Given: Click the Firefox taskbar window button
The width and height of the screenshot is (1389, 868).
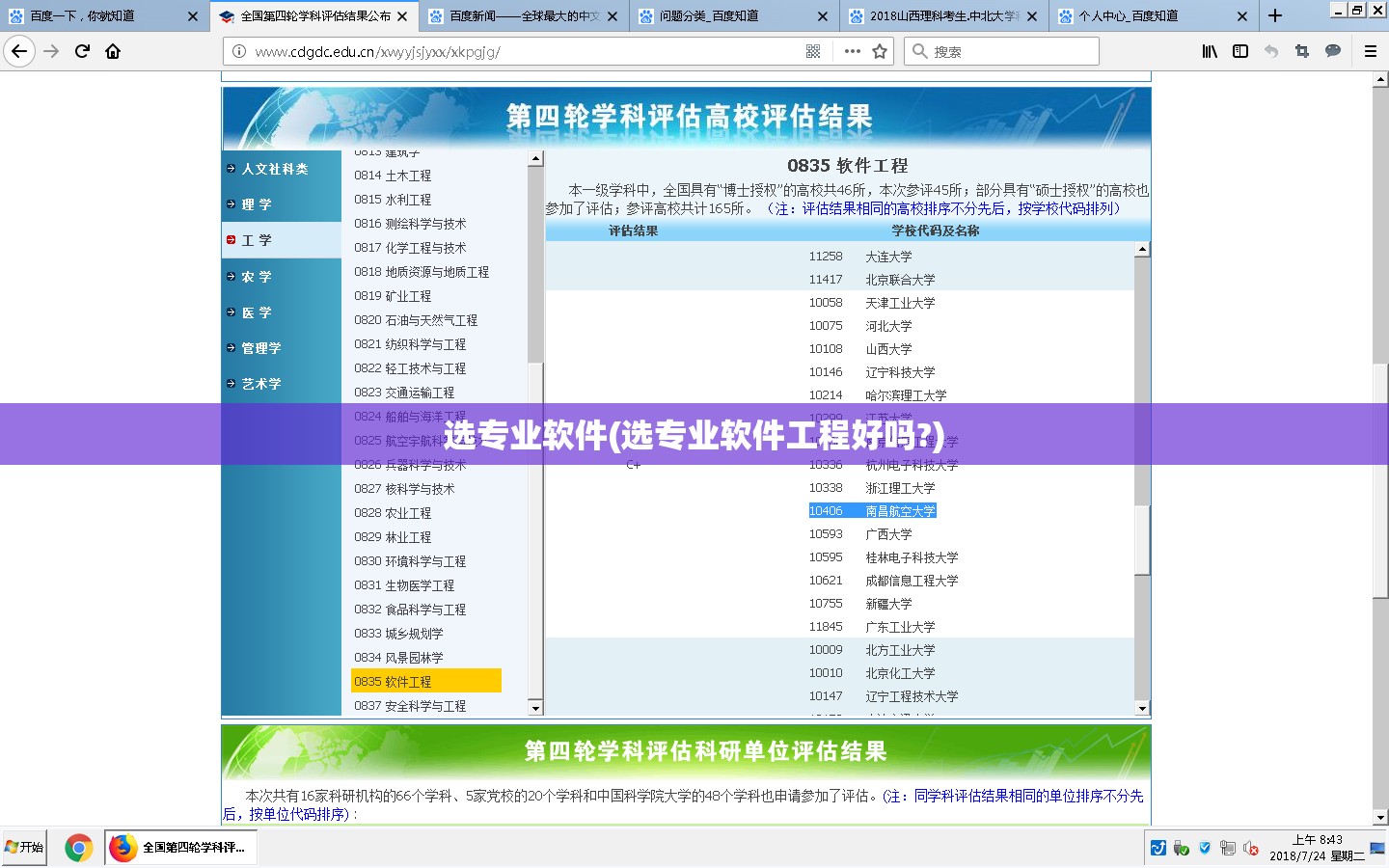Looking at the screenshot, I should coord(180,848).
